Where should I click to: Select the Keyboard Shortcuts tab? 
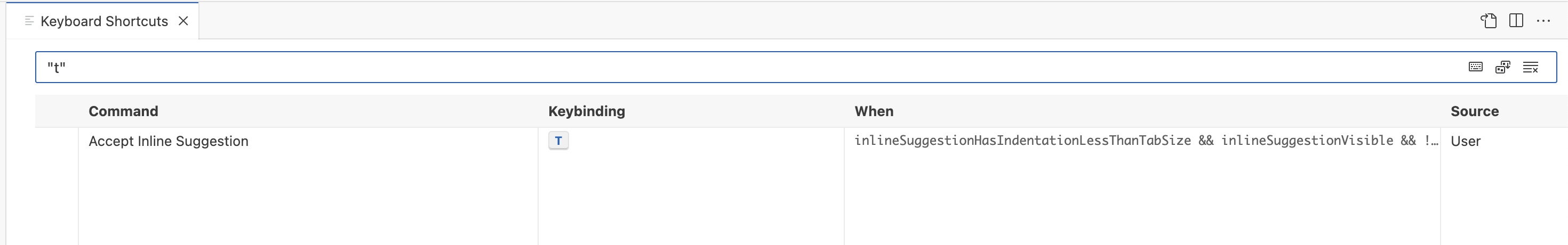[x=103, y=21]
